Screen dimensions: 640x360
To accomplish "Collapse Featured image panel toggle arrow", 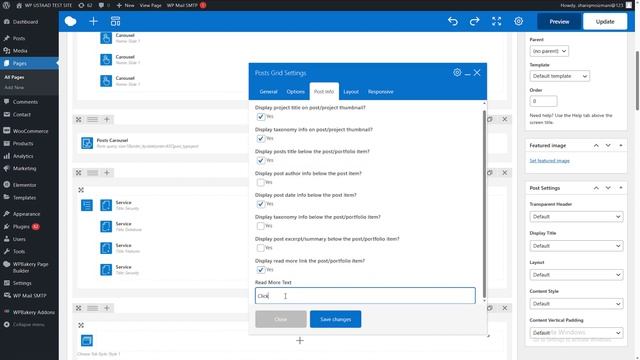I will 620,145.
